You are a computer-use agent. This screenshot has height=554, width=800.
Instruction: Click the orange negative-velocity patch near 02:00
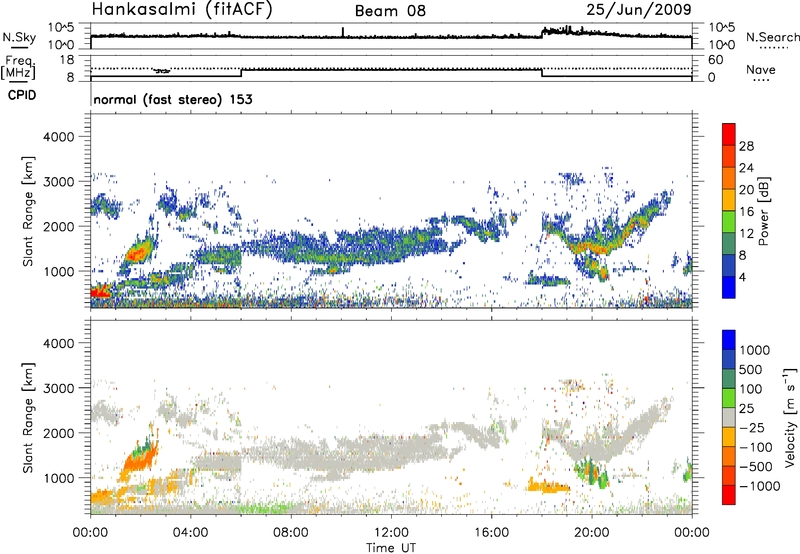(140, 457)
